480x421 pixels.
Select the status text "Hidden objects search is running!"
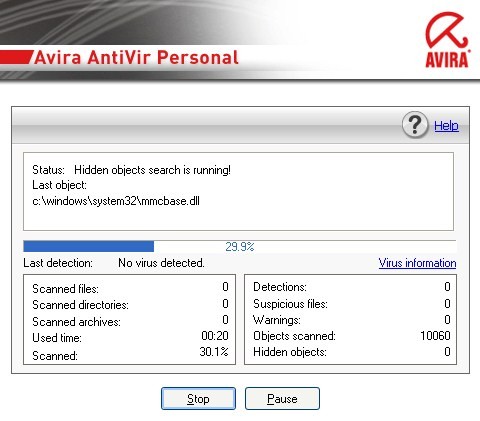point(152,170)
